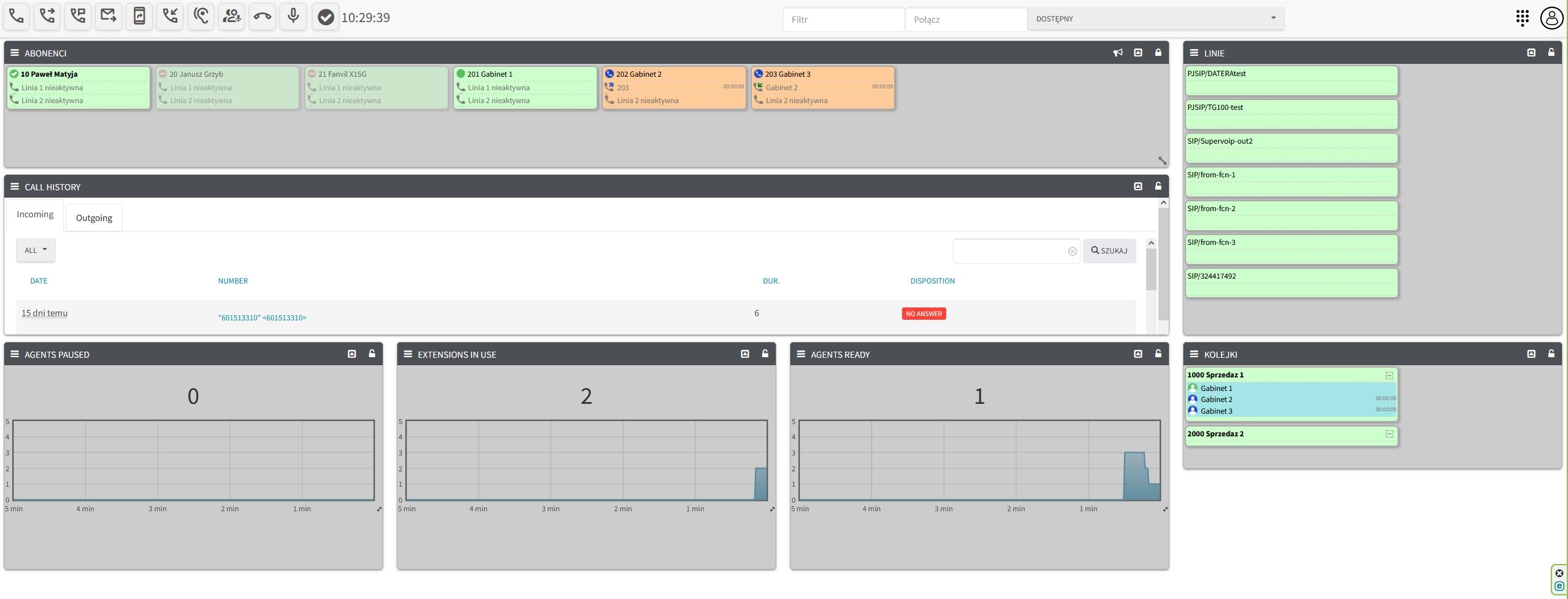Click the window icon in ABONENCI header
The image size is (1568, 599).
click(x=1138, y=53)
